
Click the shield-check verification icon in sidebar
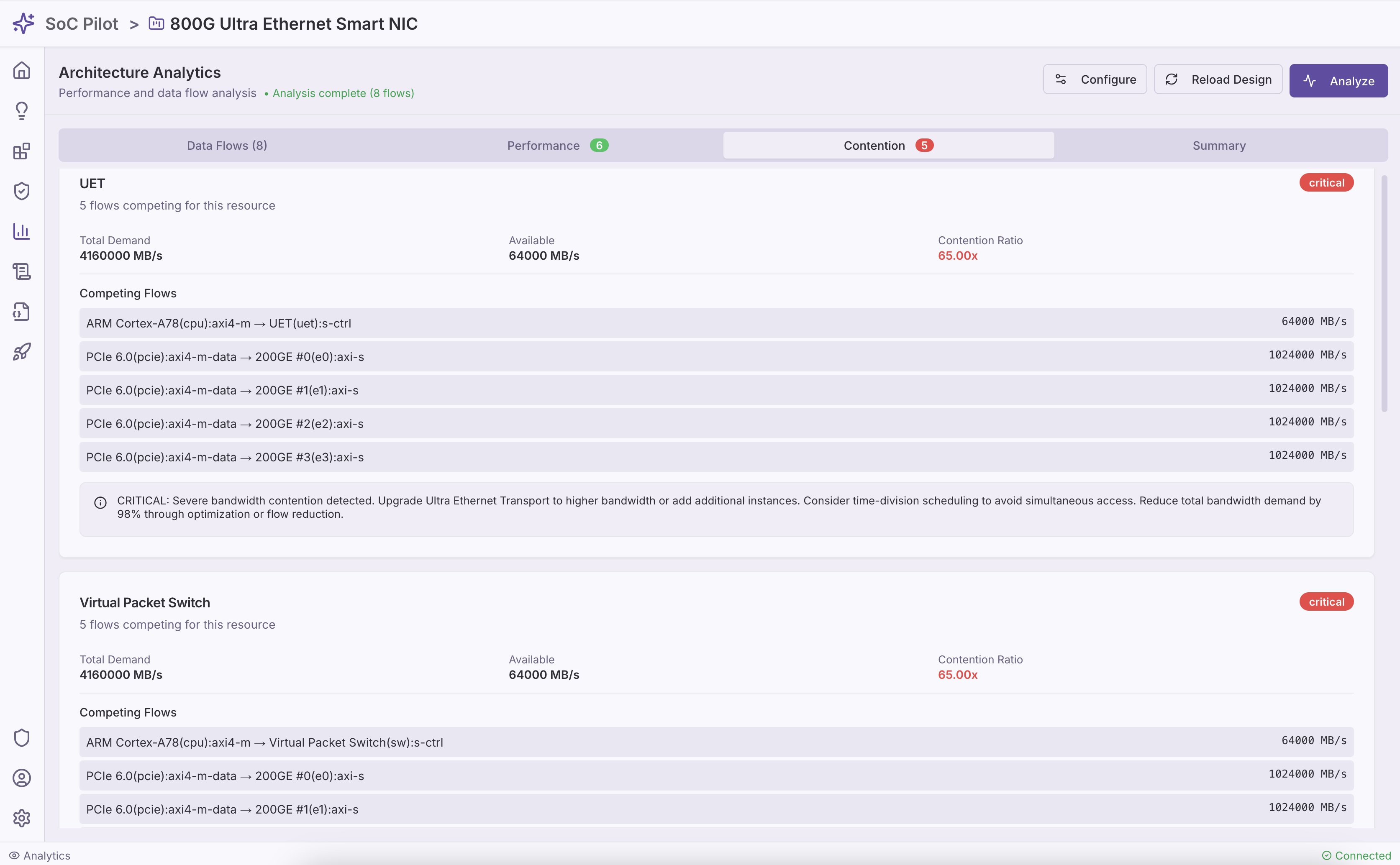pyautogui.click(x=21, y=191)
